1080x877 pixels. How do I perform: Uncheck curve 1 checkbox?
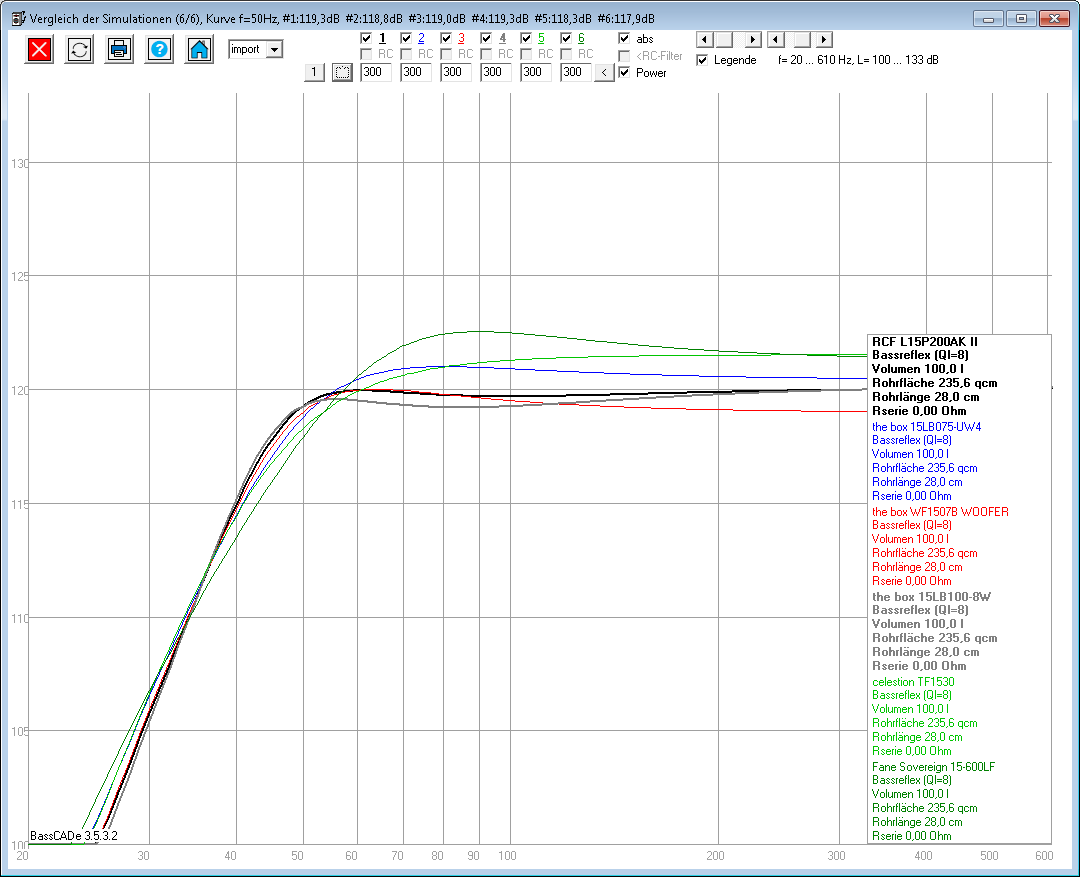click(366, 38)
